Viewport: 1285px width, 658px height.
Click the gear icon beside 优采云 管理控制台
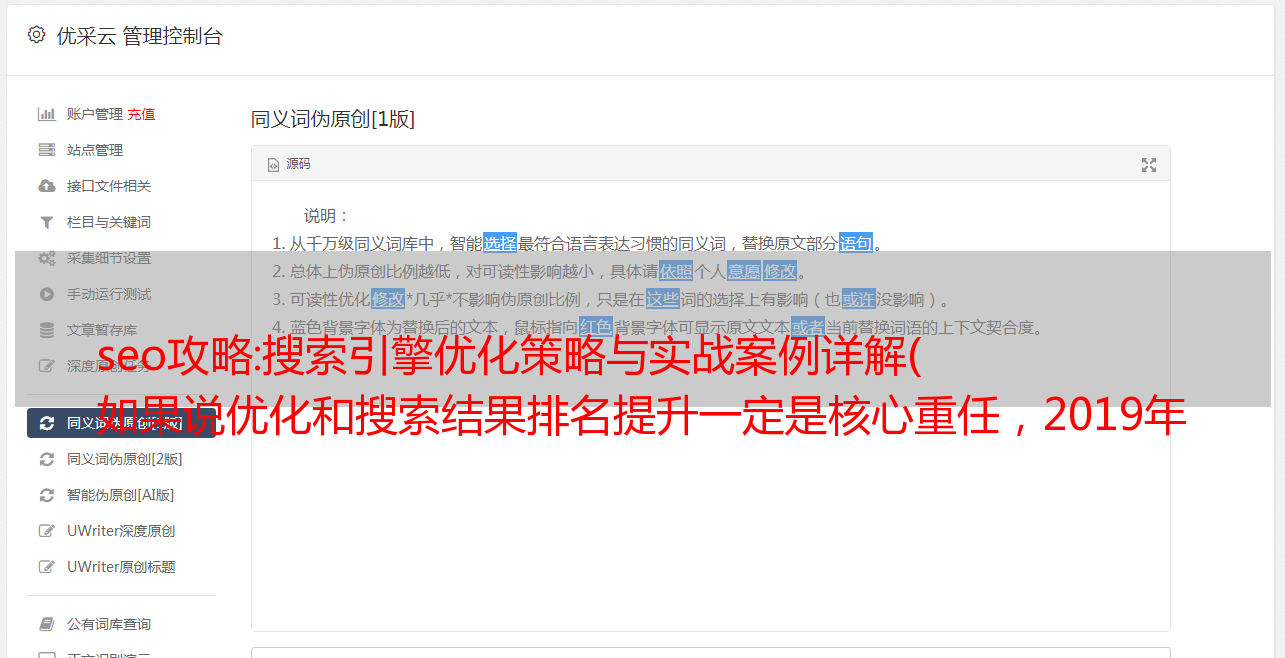point(37,35)
